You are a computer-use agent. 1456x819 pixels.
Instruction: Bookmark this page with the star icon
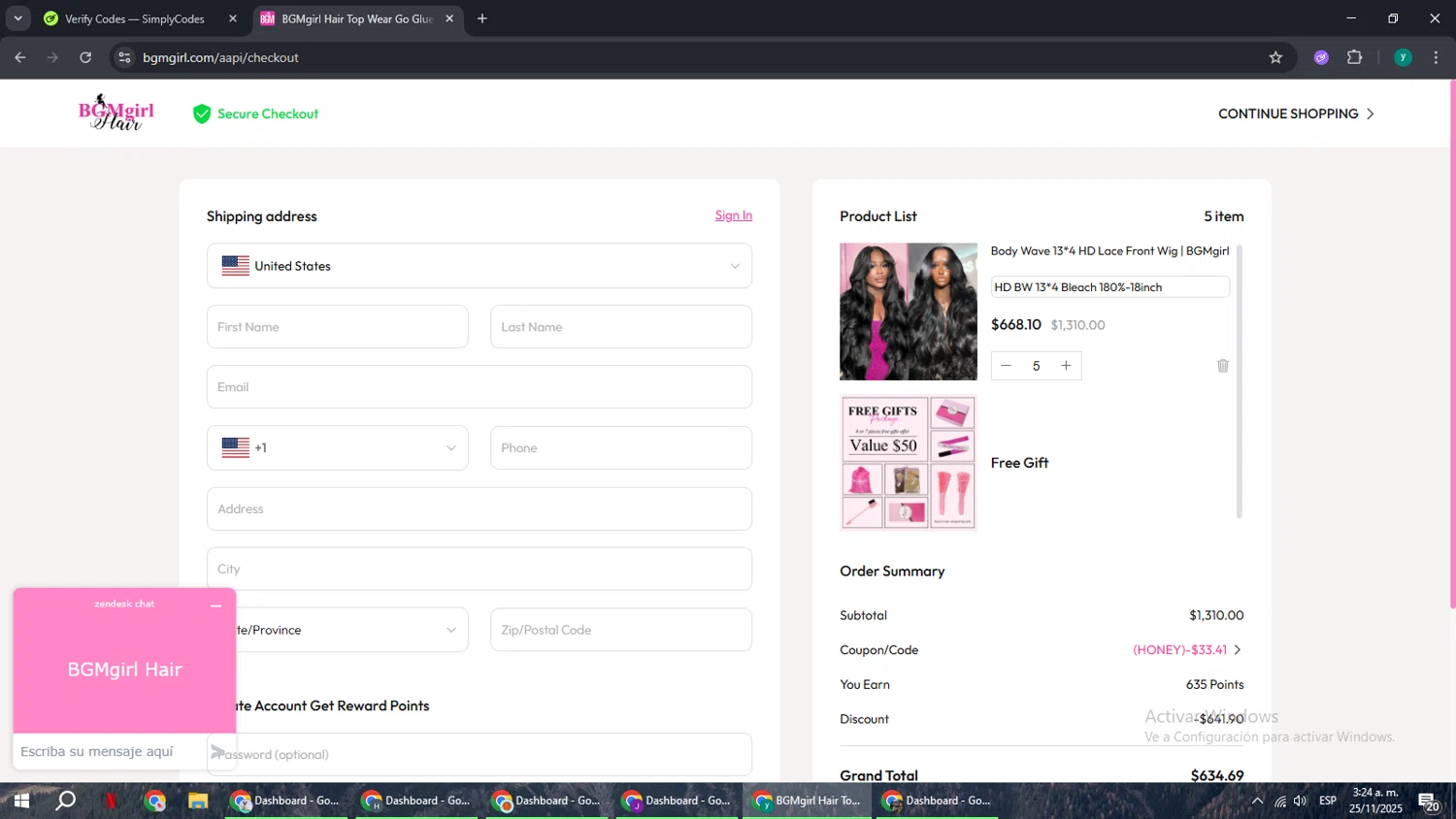click(1275, 57)
